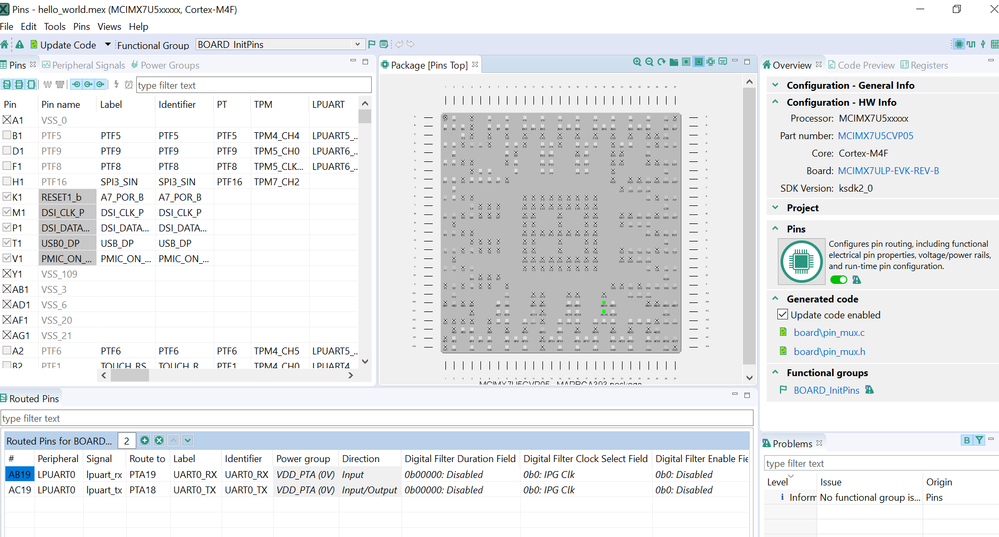Image resolution: width=999 pixels, height=537 pixels.
Task: Select the AB19 routed pin row cell
Action: coord(19,474)
